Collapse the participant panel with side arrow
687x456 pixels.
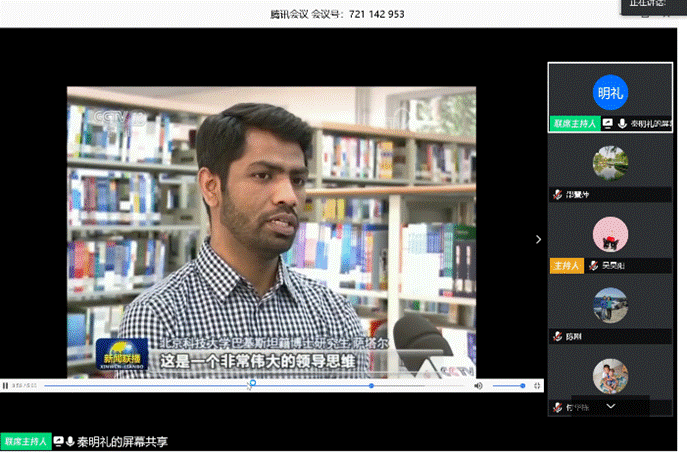[538, 240]
